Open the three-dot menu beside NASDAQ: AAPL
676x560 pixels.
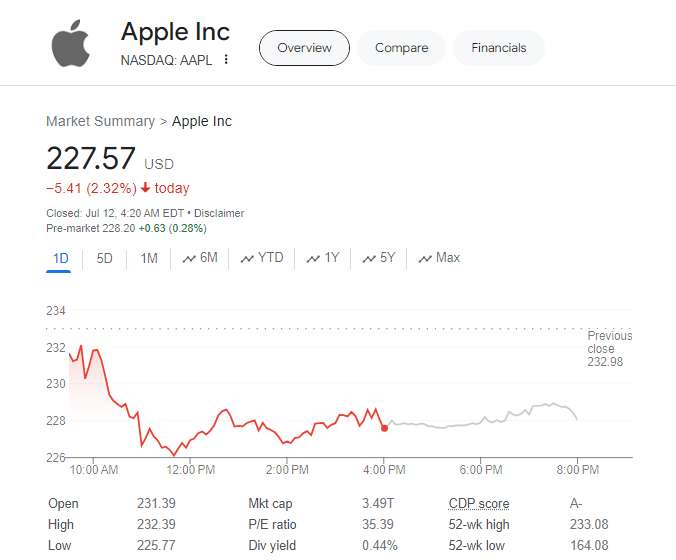226,59
